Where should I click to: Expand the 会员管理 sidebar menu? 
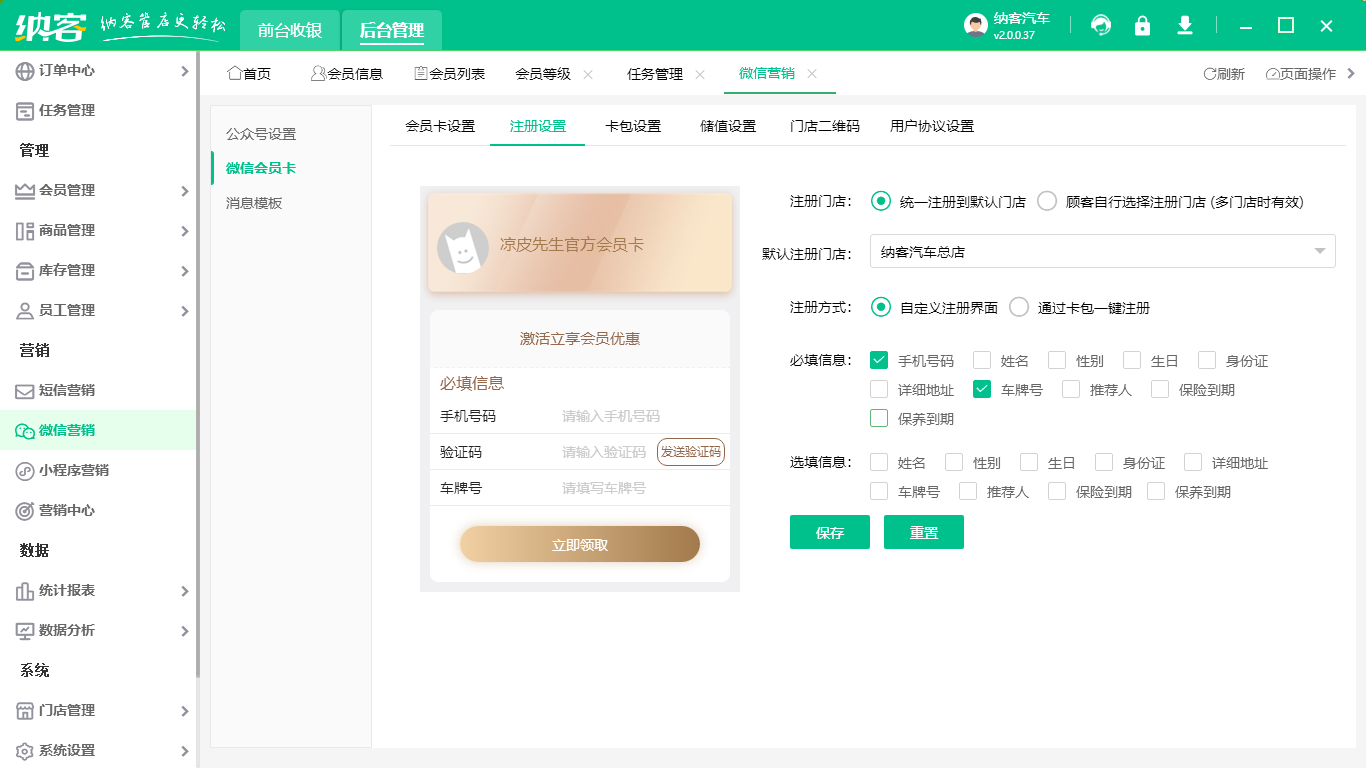coord(60,190)
